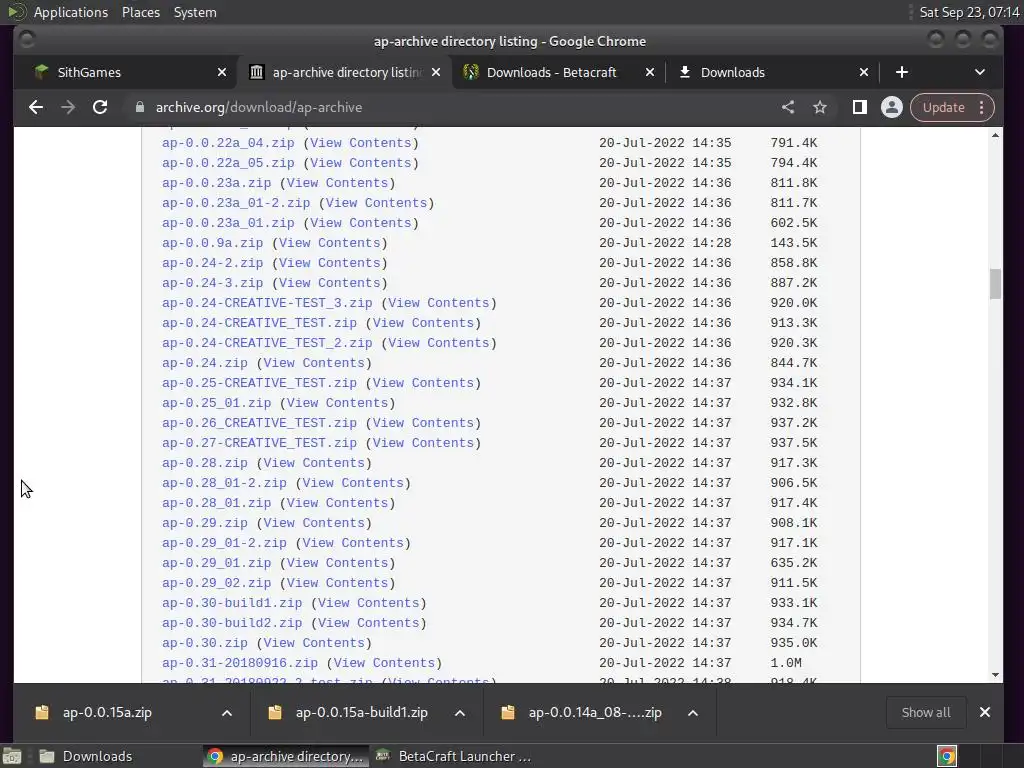Screen dimensions: 1024x768
Task: Switch to BetaCraft Launcher in taskbar
Action: (x=455, y=756)
